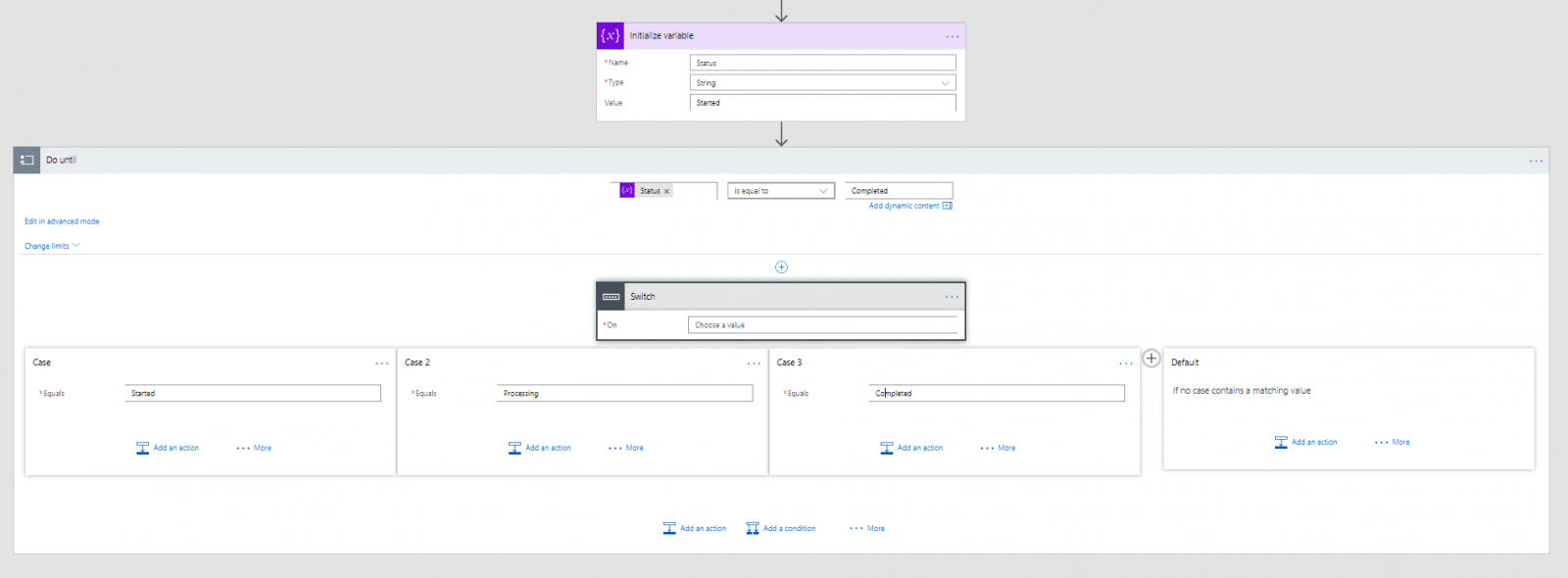
Task: Open More options in Case 2
Action: point(626,449)
